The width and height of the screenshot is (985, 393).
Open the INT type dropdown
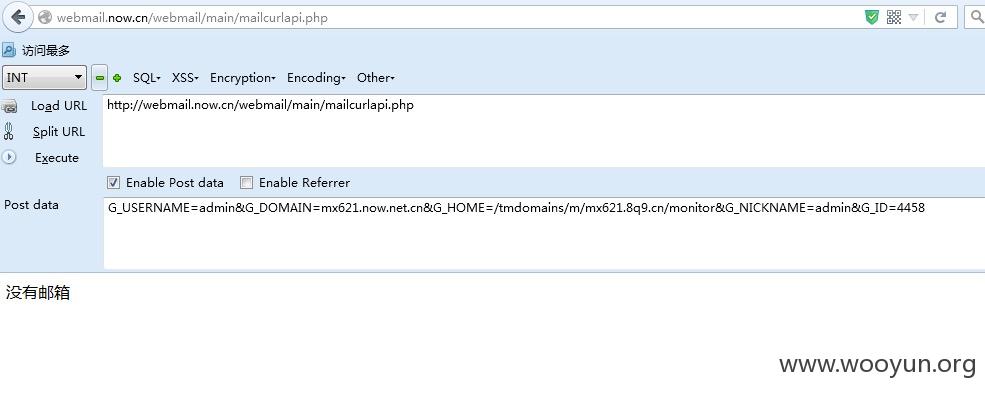[x=44, y=78]
